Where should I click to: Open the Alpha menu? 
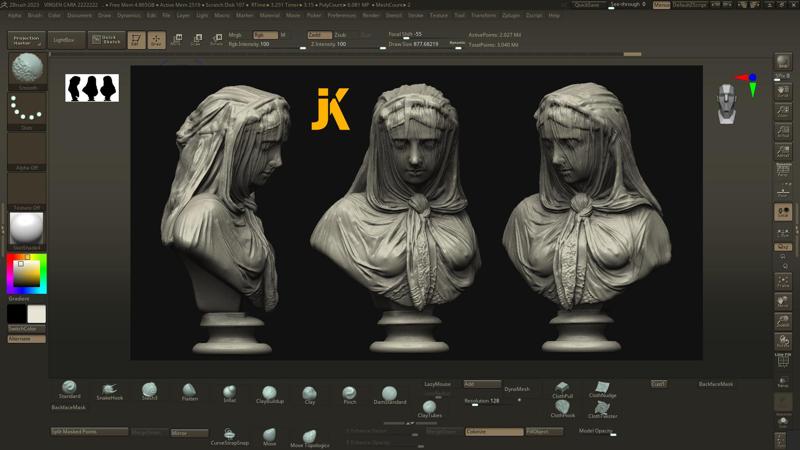15,15
